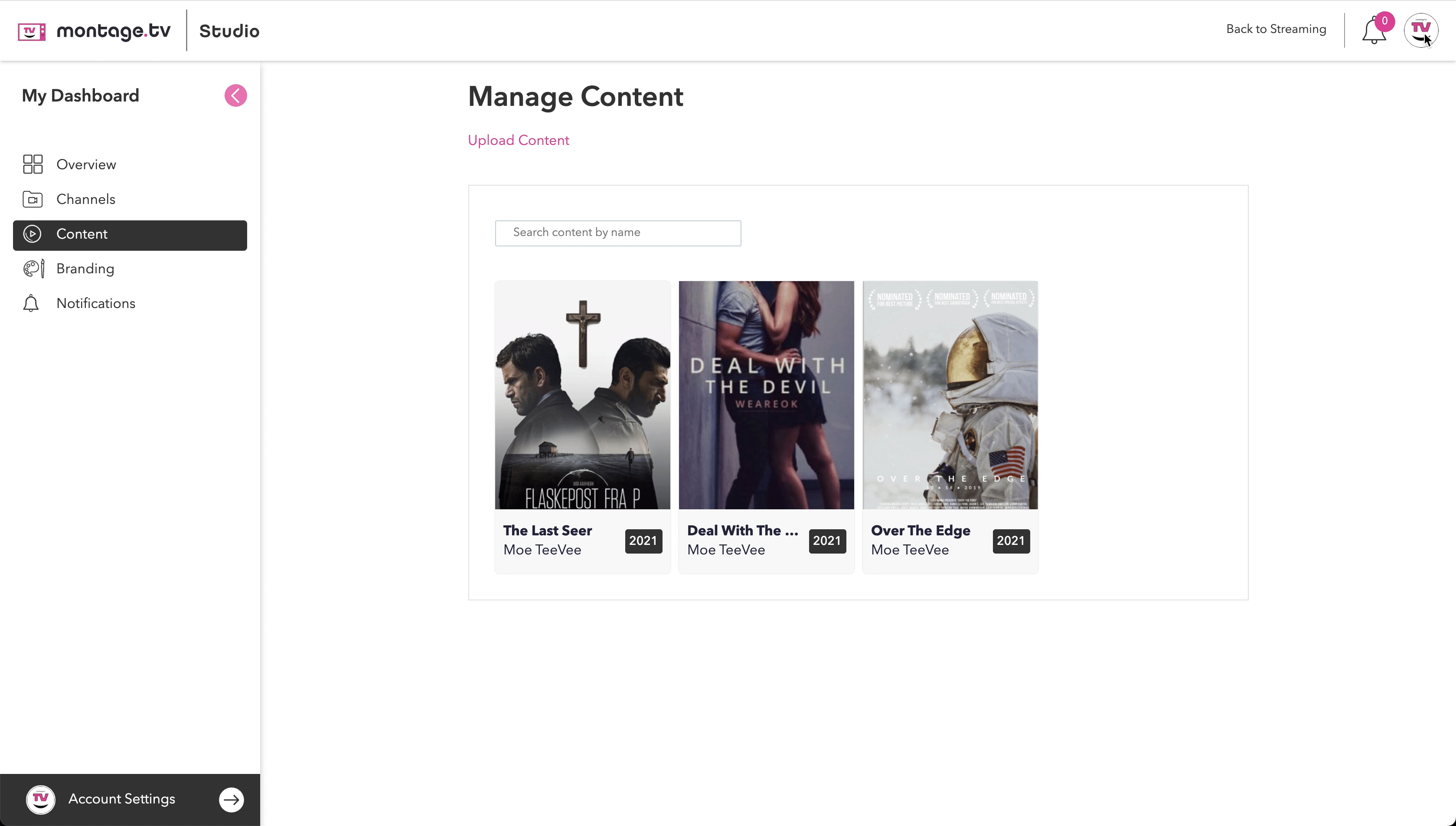Click The Last Seer title
Image resolution: width=1456 pixels, height=826 pixels.
point(547,531)
